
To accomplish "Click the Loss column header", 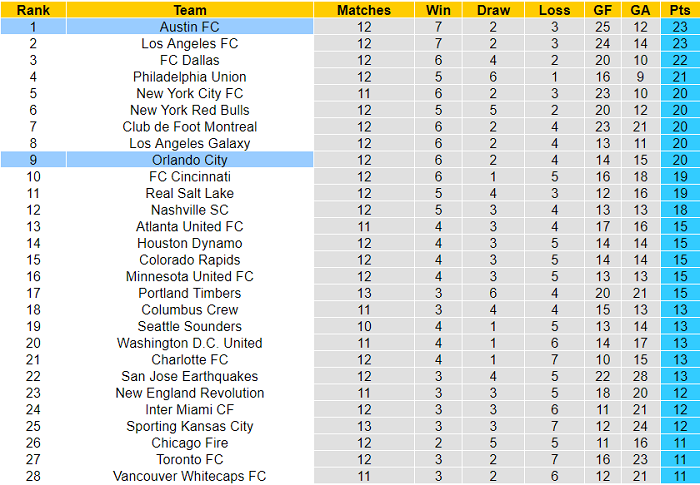I will pyautogui.click(x=554, y=10).
